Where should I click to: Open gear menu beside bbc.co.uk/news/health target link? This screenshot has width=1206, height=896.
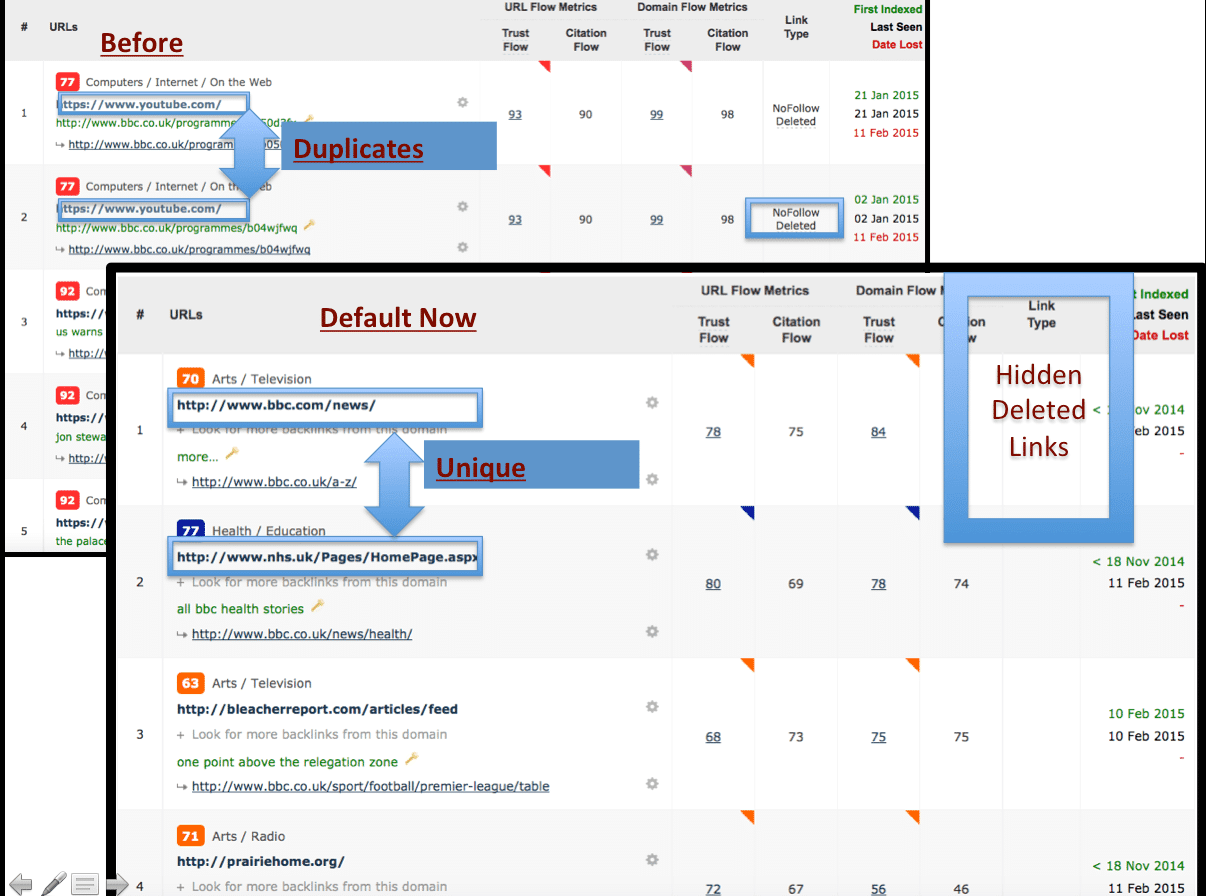click(652, 631)
